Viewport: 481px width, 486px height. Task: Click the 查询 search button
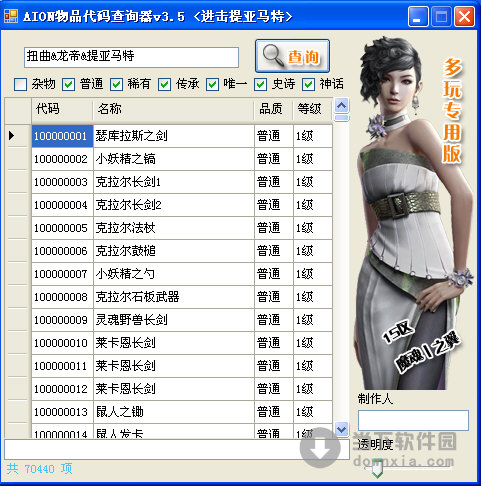pyautogui.click(x=292, y=56)
